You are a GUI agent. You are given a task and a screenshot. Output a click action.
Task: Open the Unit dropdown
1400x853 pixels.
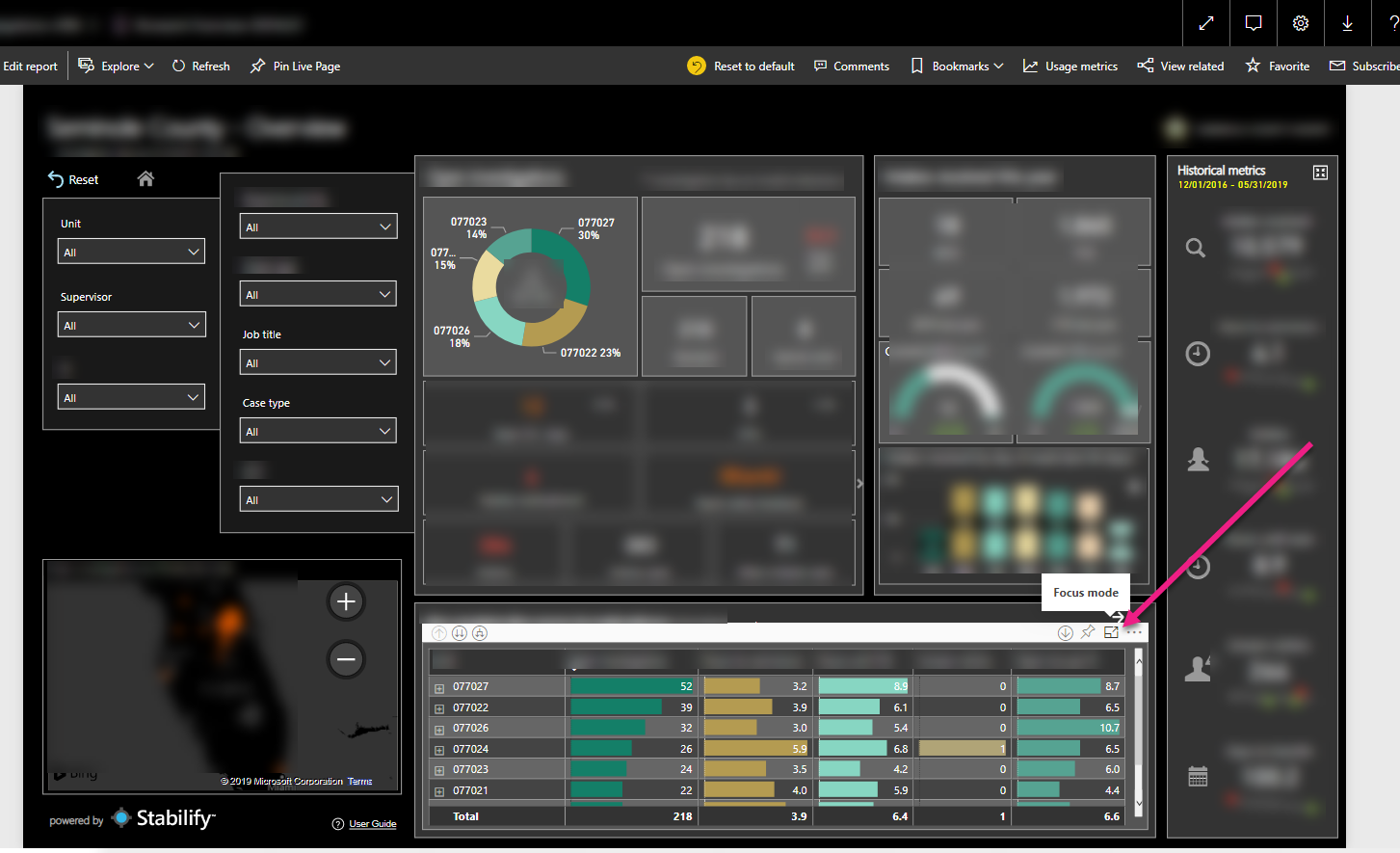[131, 252]
